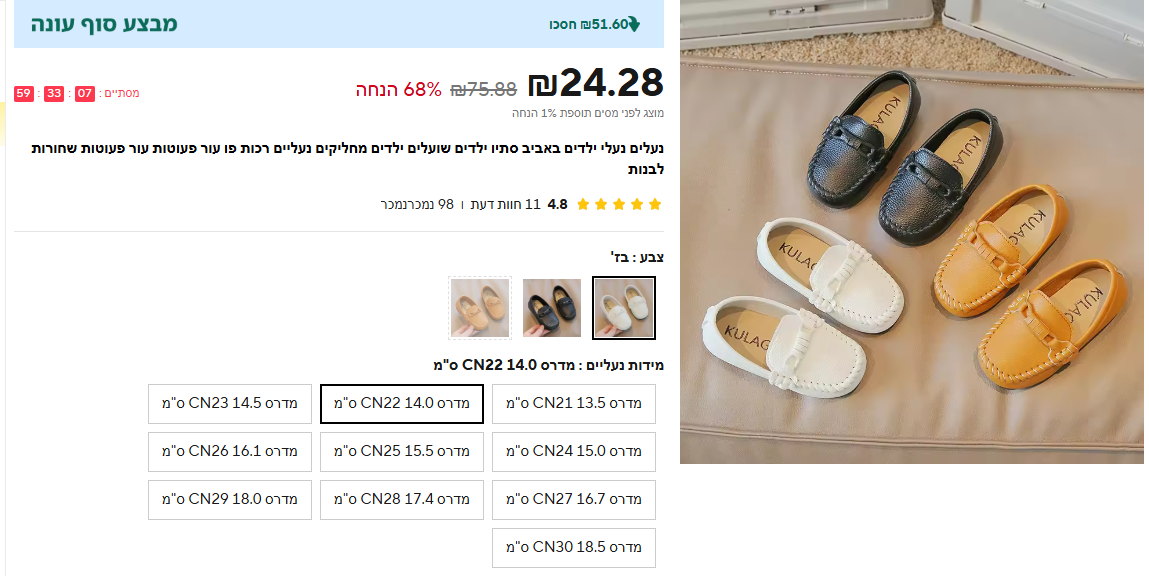Image resolution: width=1149 pixels, height=576 pixels.
Task: Pick size CN29 18.0 cm
Action: [x=230, y=499]
